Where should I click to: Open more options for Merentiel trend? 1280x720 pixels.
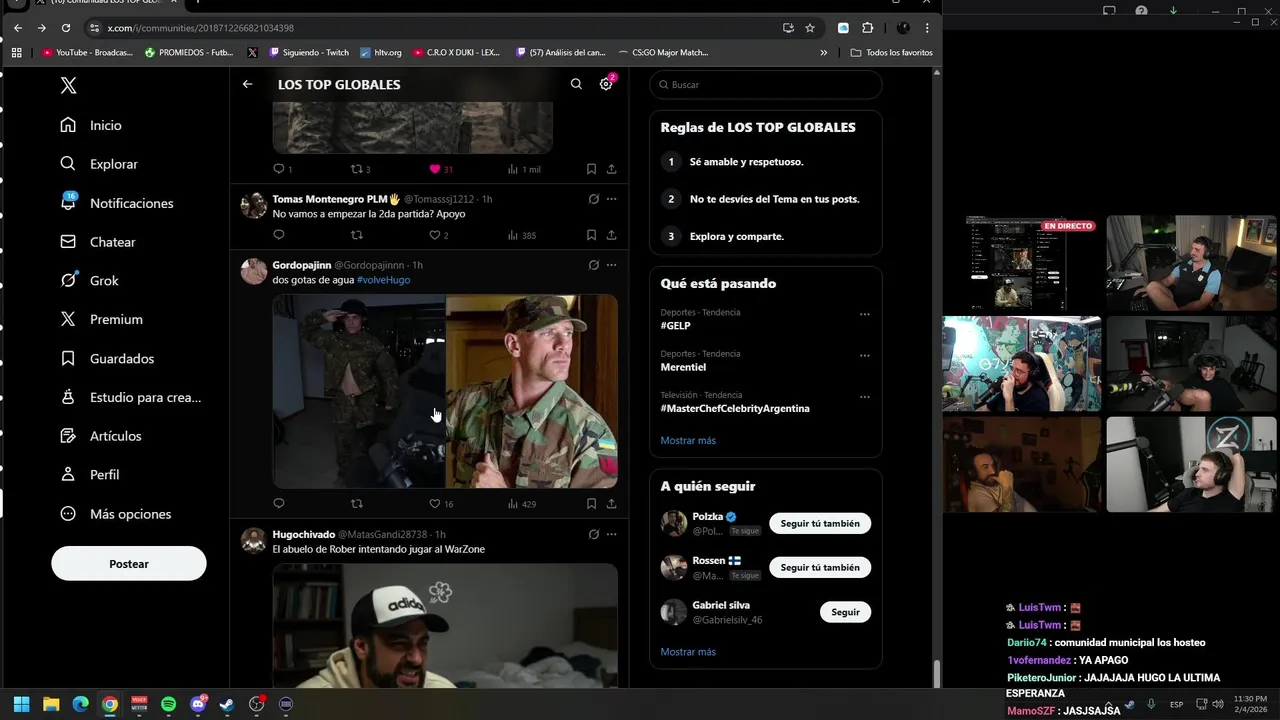[865, 355]
